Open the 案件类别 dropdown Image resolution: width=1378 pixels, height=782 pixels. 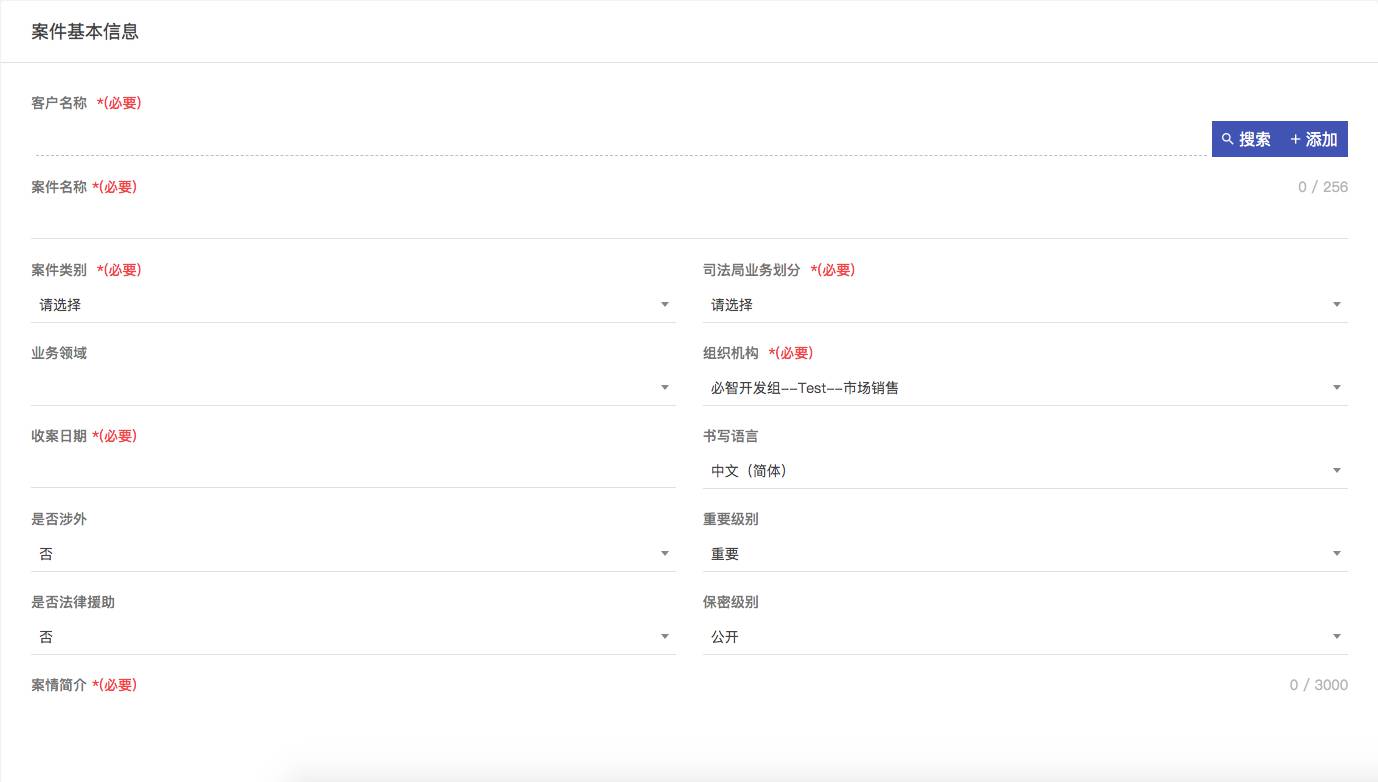pos(352,305)
